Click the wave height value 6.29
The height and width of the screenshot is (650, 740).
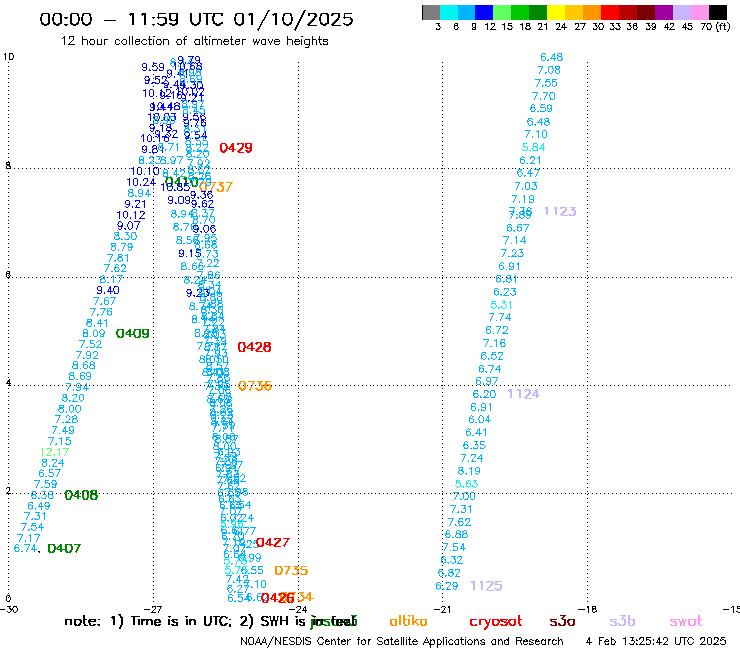[x=447, y=586]
